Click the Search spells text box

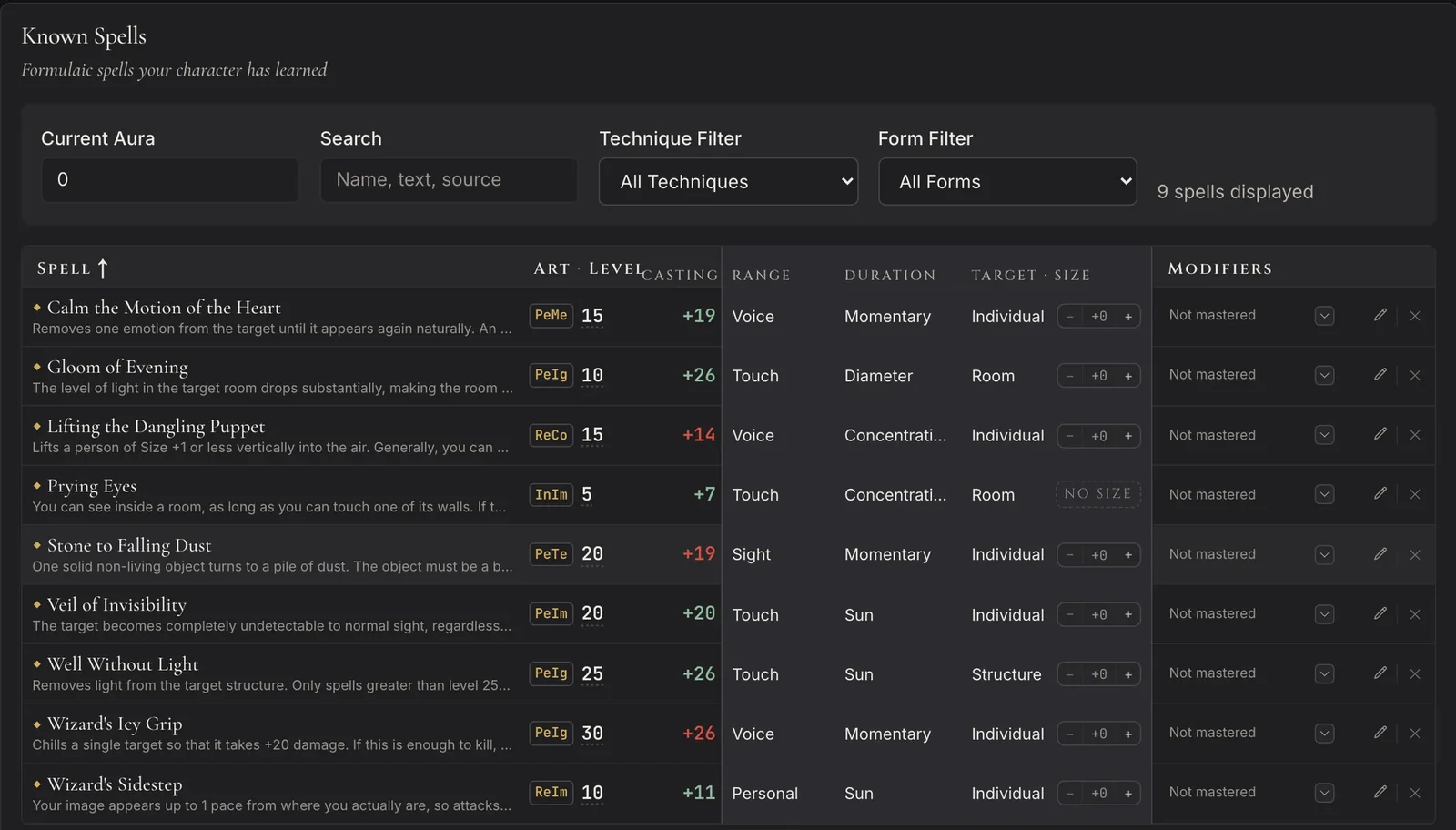[449, 180]
